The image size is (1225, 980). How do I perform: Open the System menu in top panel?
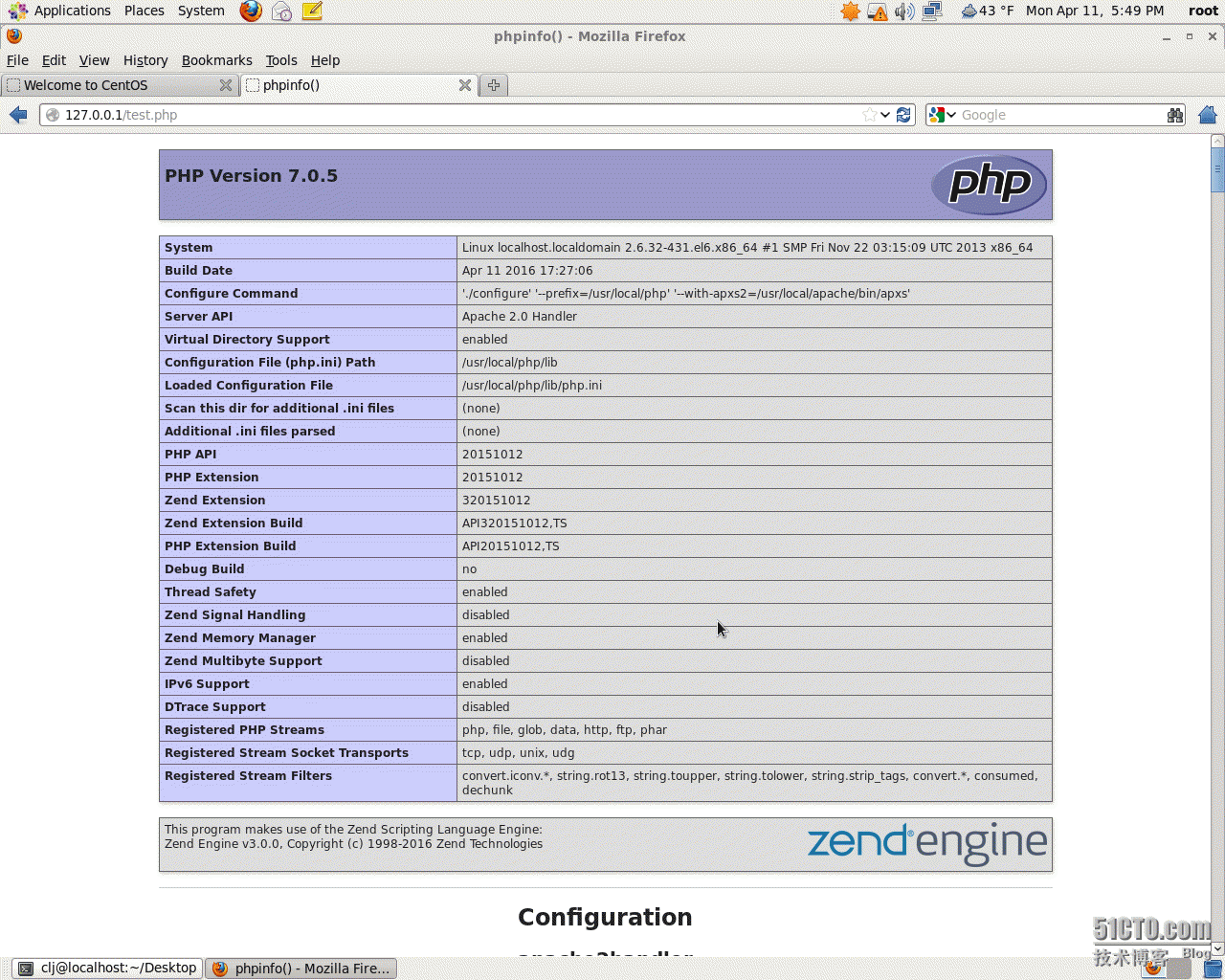201,11
